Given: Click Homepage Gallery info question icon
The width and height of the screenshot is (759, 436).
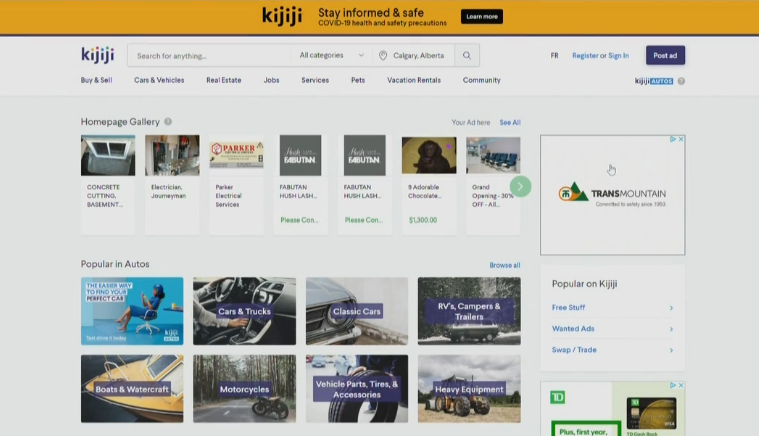Looking at the screenshot, I should [168, 121].
